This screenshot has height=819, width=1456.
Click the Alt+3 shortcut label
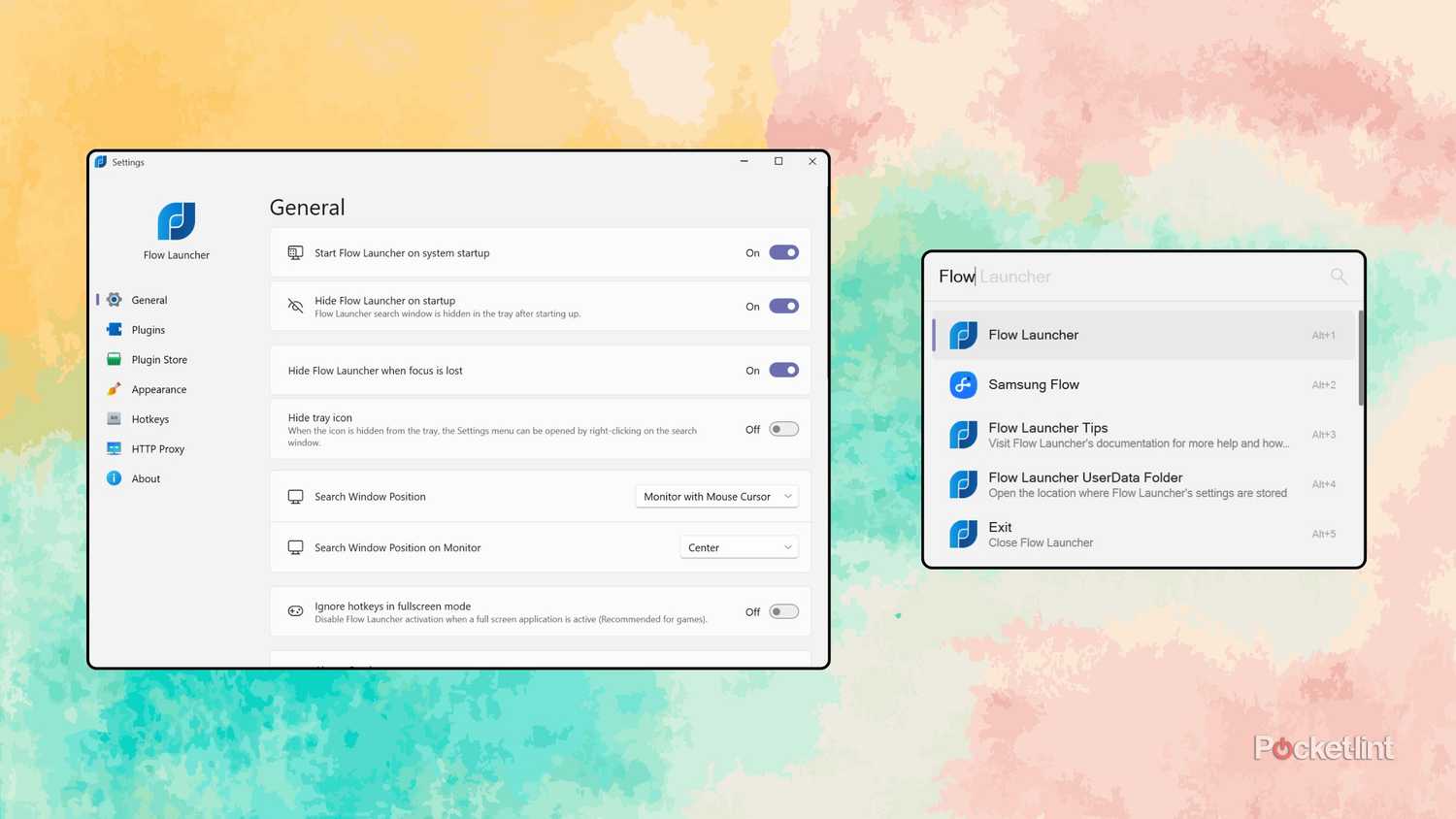point(1324,435)
